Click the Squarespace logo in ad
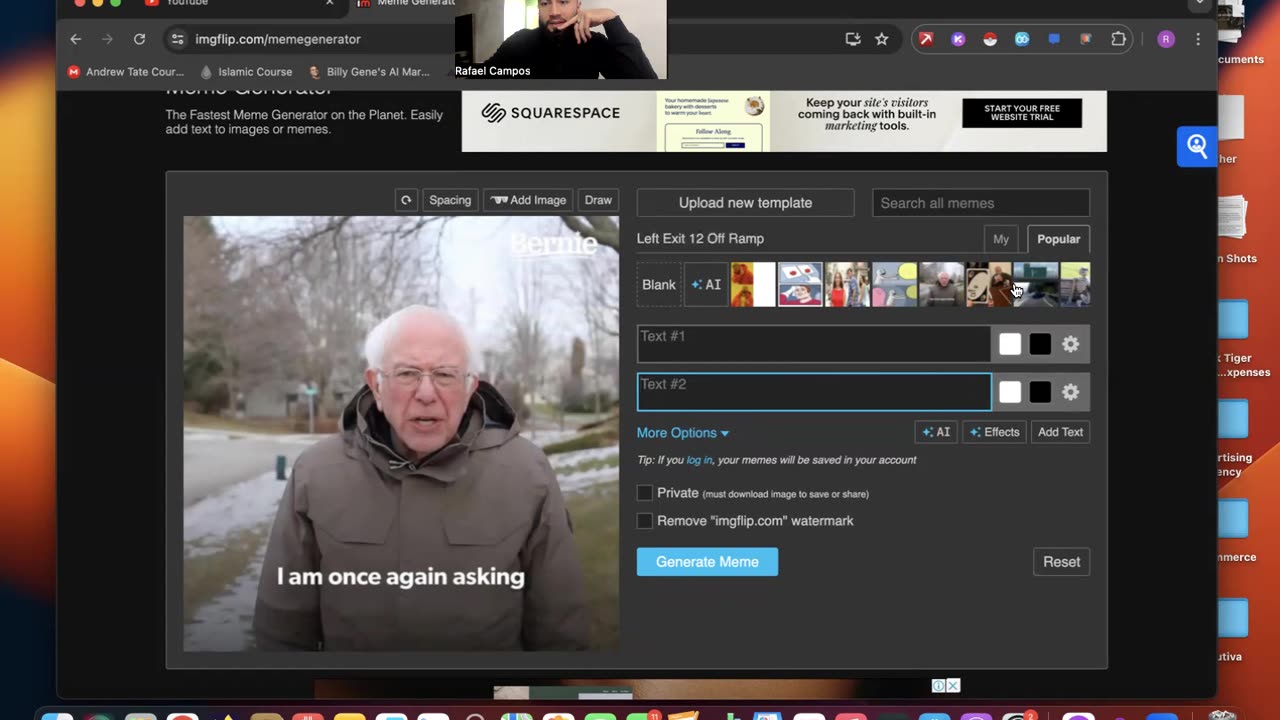The height and width of the screenshot is (720, 1280). (x=550, y=113)
